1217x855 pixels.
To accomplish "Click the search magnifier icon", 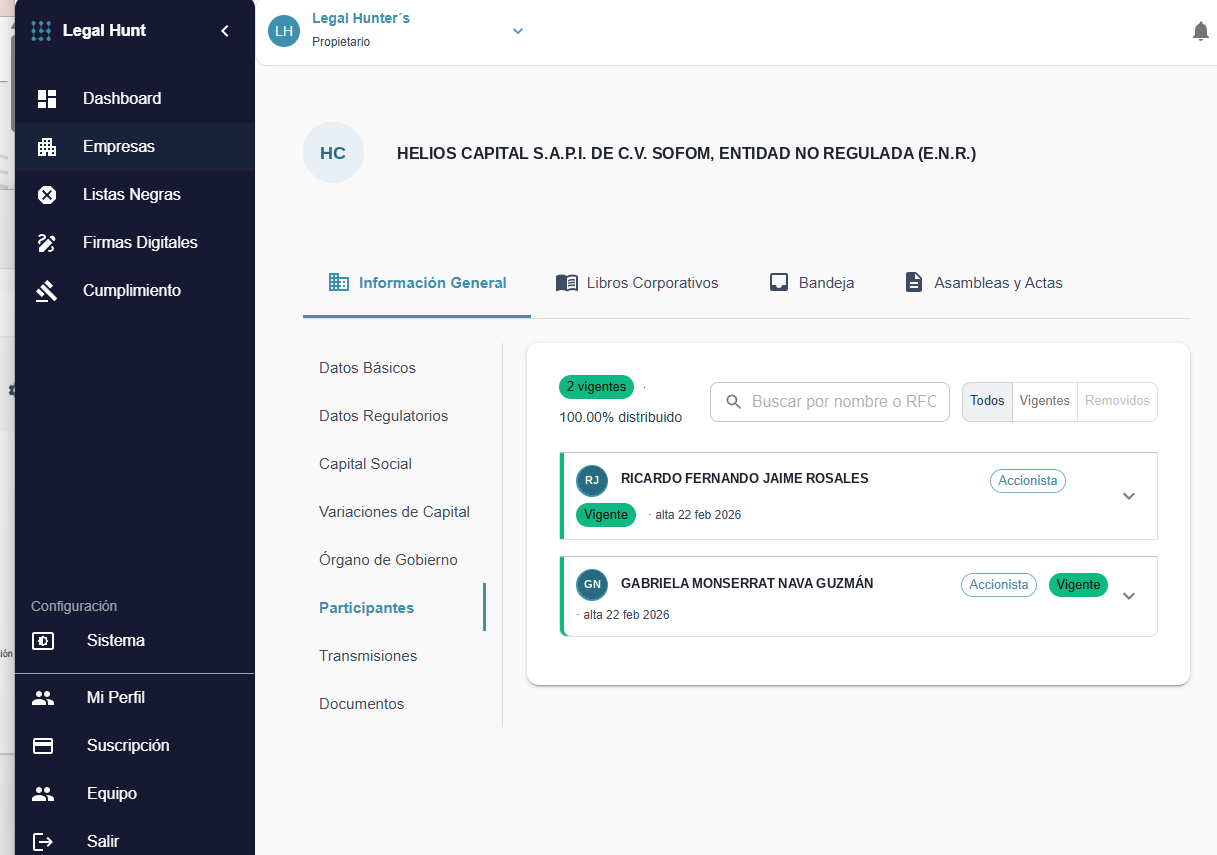I will (x=734, y=401).
